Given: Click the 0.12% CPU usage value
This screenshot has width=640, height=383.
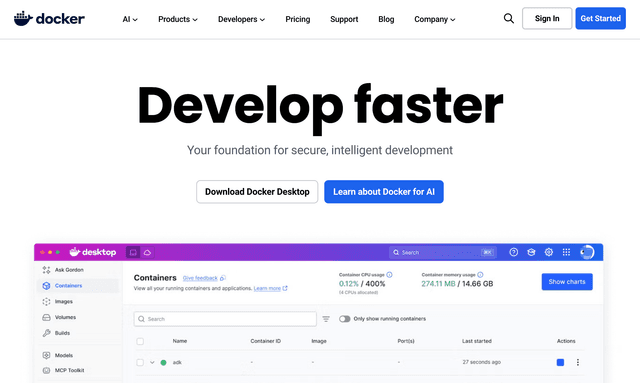Looking at the screenshot, I should 349,284.
